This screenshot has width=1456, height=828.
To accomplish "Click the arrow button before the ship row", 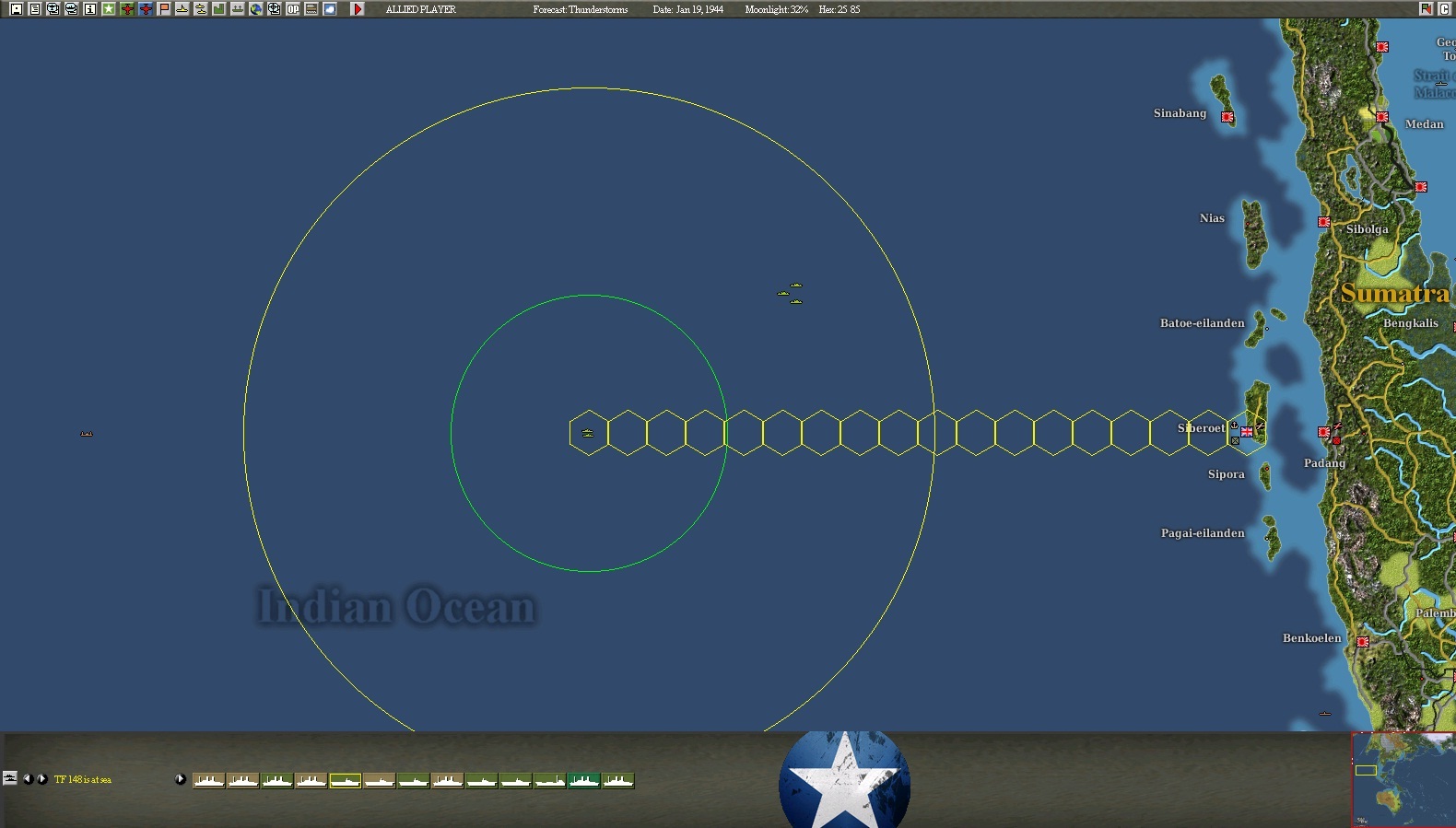I will [x=181, y=779].
